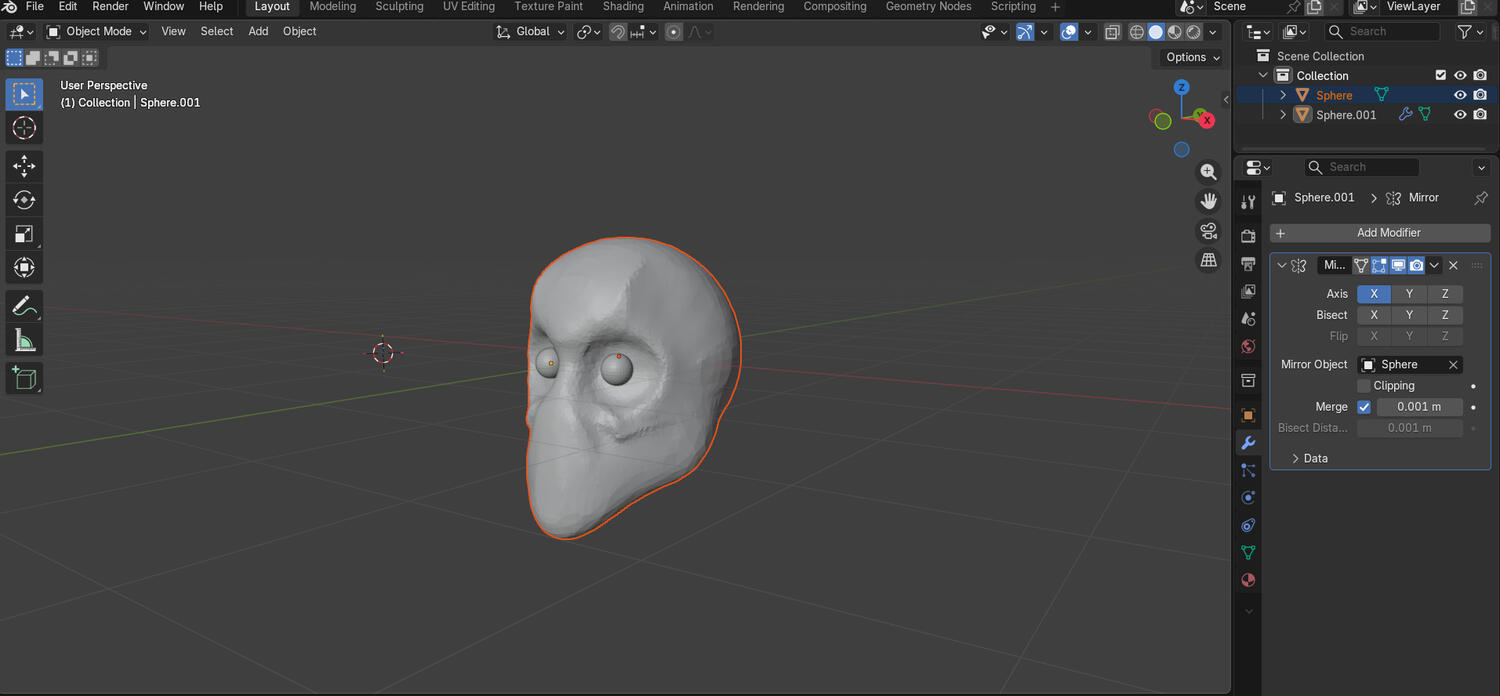
Task: Open the Object Mode dropdown
Action: tap(95, 31)
